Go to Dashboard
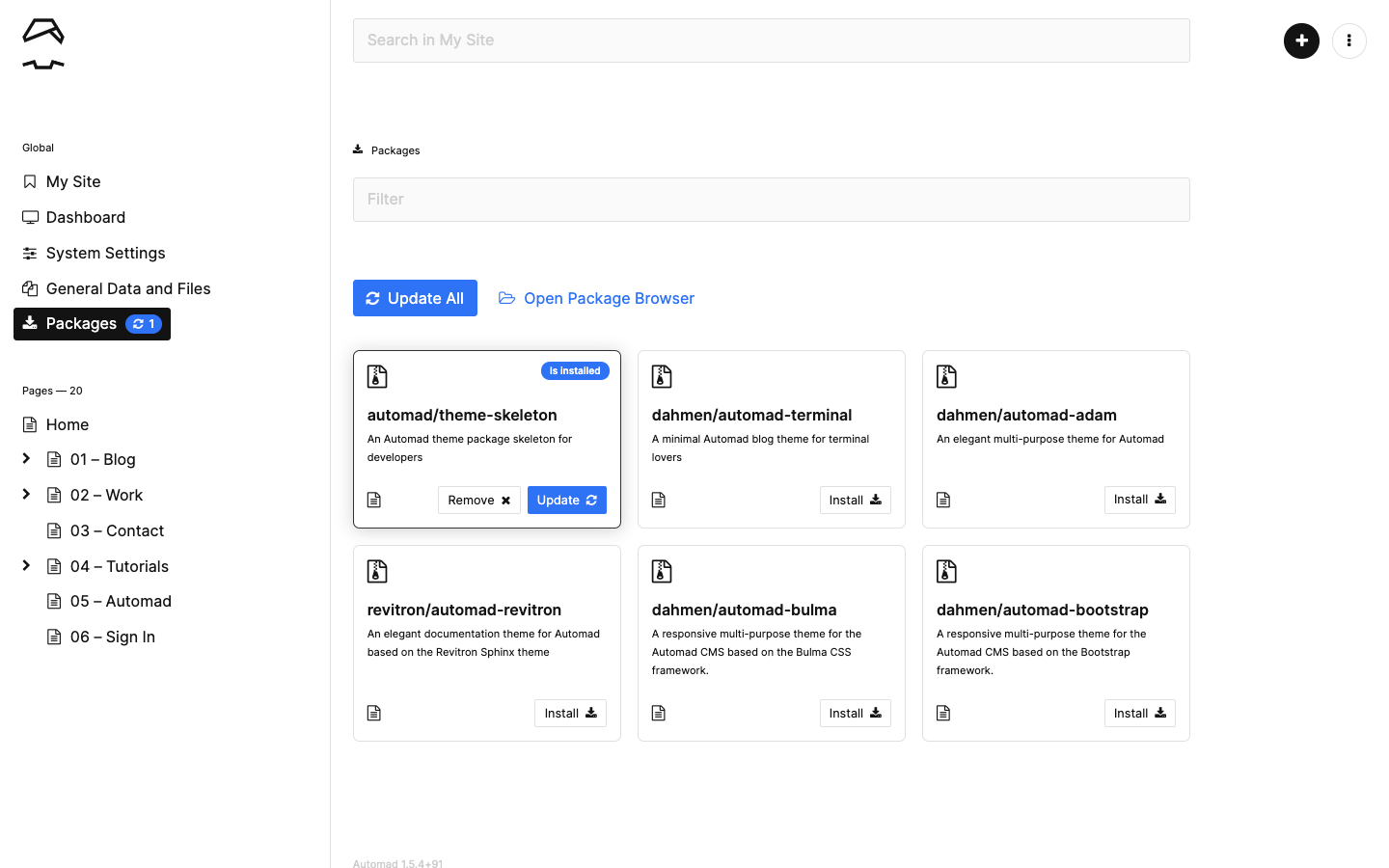Screen dimensions: 1389x868 pos(74,217)
